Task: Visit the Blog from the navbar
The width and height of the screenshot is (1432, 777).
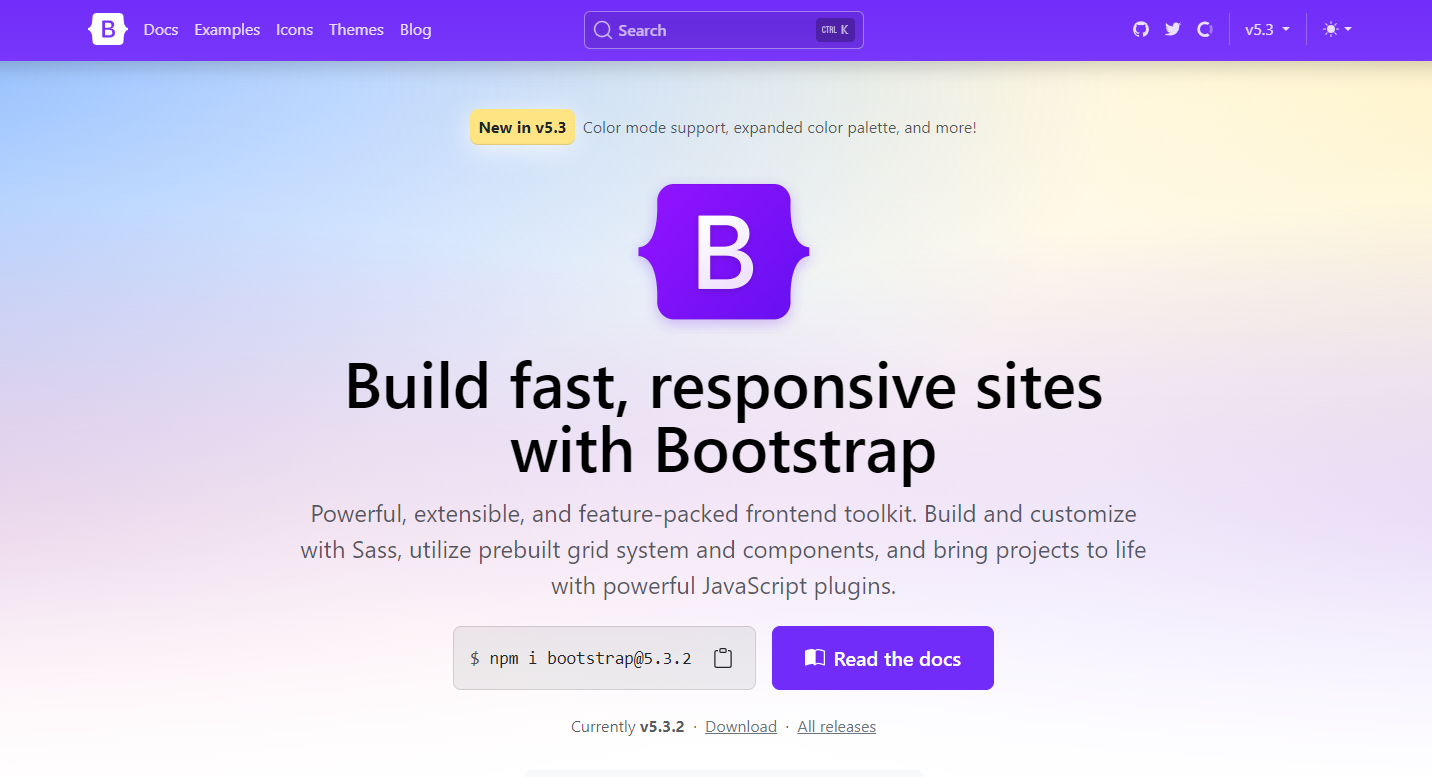Action: click(415, 30)
